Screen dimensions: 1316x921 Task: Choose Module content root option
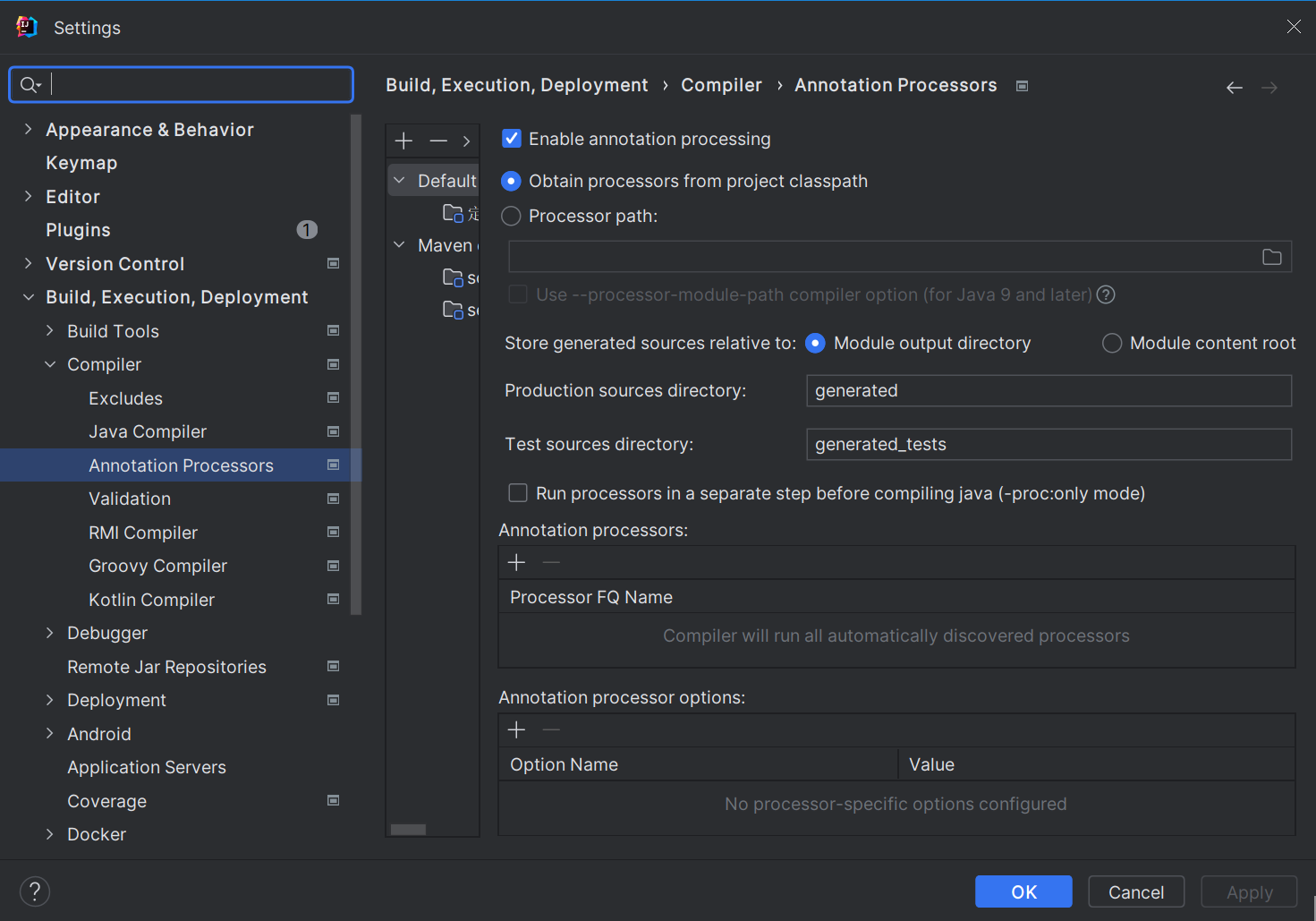coord(1112,343)
